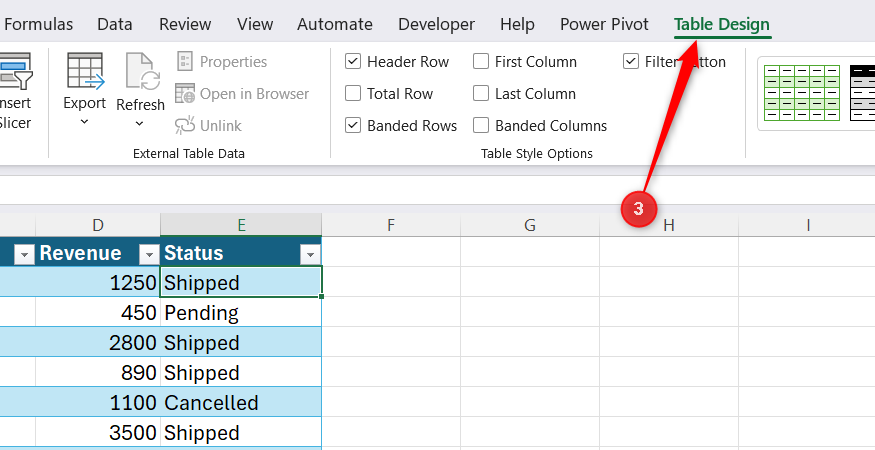Select the cell containing 1250
This screenshot has height=450, width=875.
pyautogui.click(x=98, y=282)
